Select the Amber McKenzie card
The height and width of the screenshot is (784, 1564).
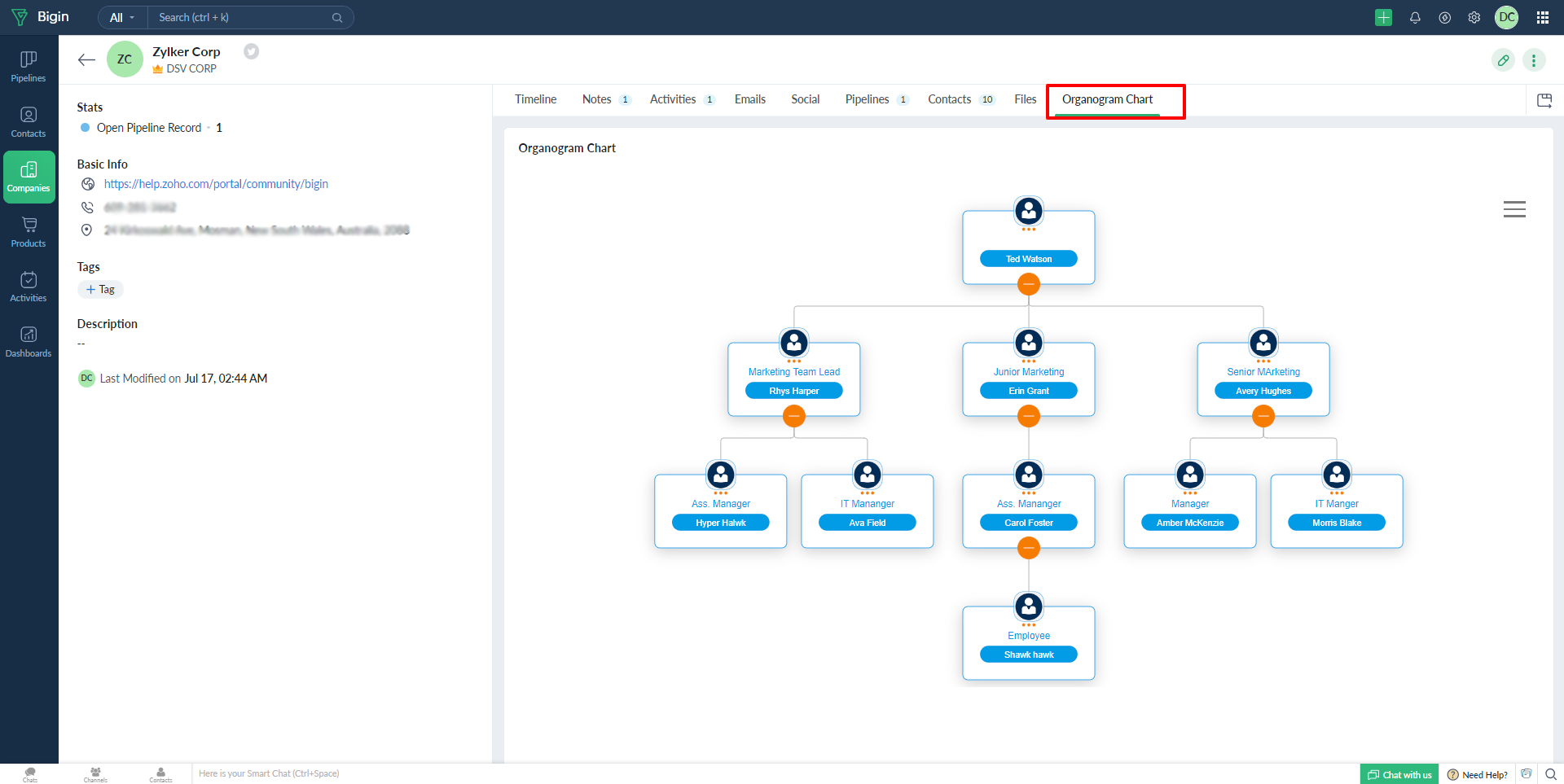[x=1190, y=511]
